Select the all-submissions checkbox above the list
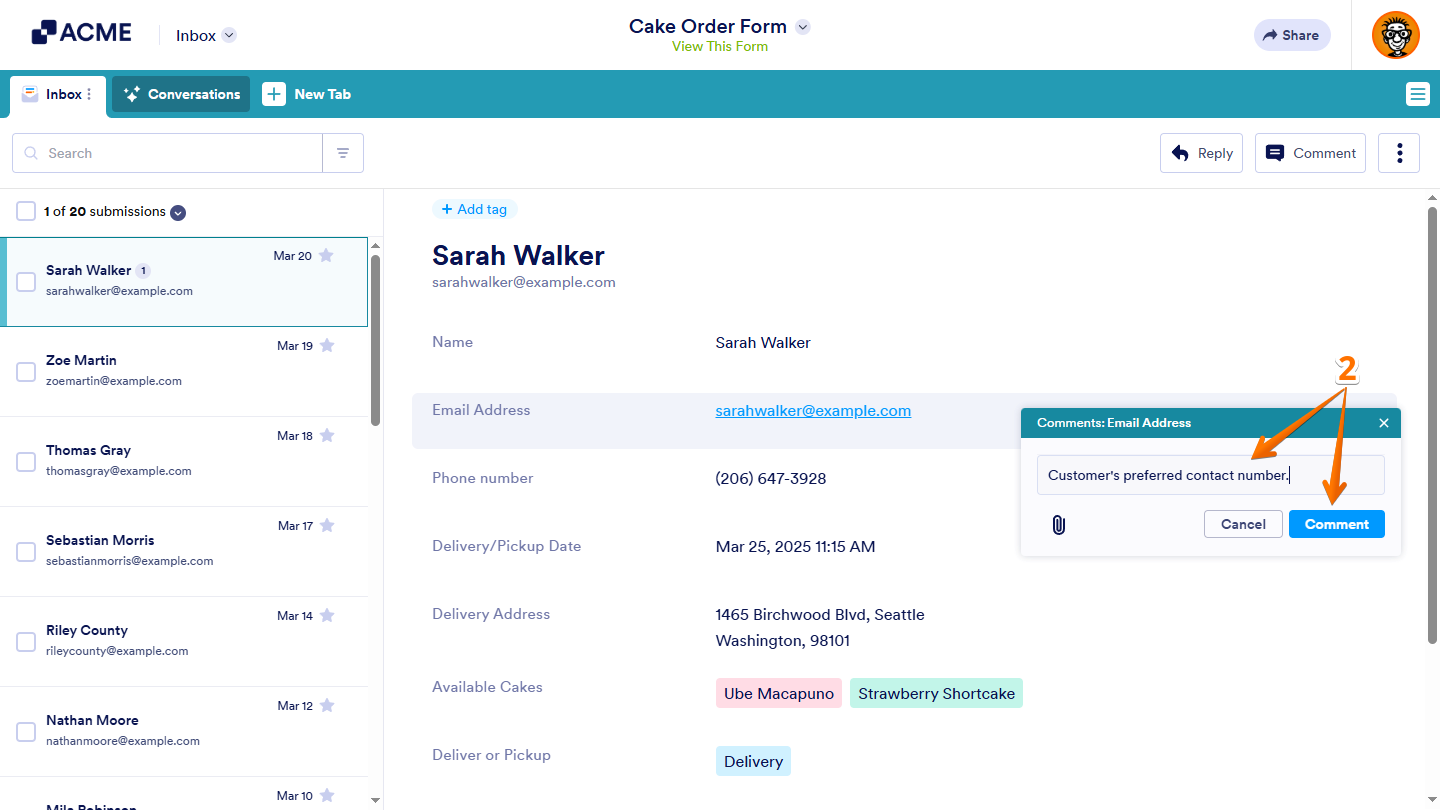This screenshot has width=1440, height=810. tap(25, 211)
